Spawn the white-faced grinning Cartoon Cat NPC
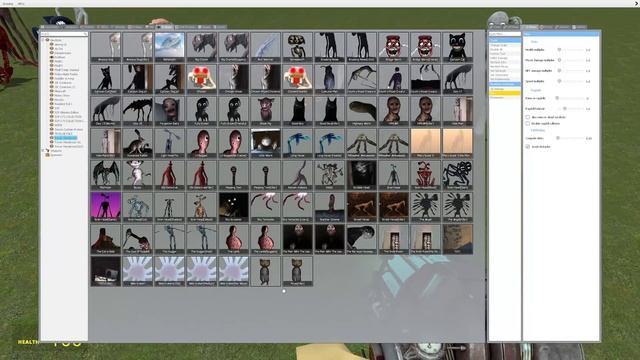 (x=458, y=47)
